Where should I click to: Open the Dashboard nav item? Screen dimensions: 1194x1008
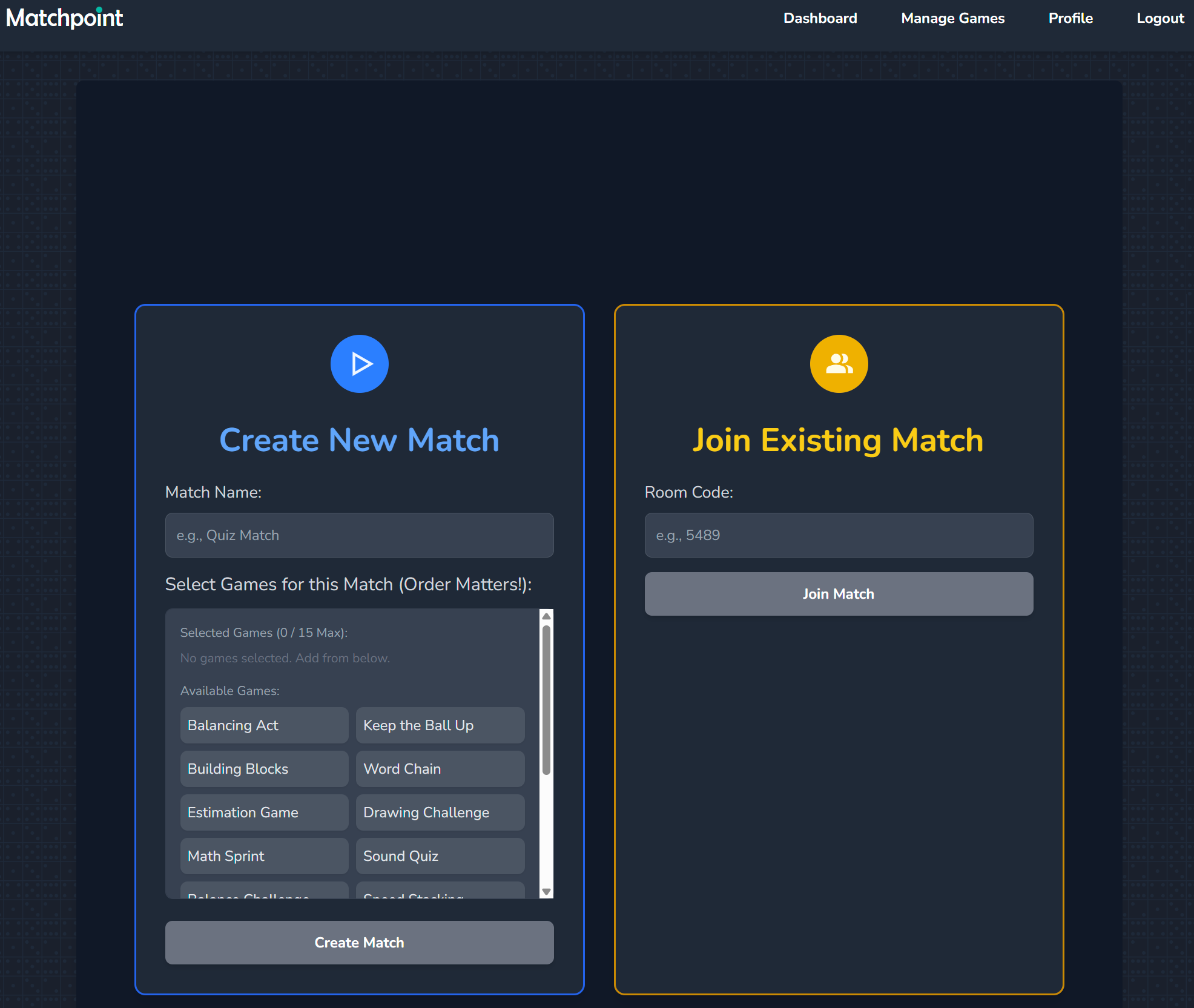(820, 18)
